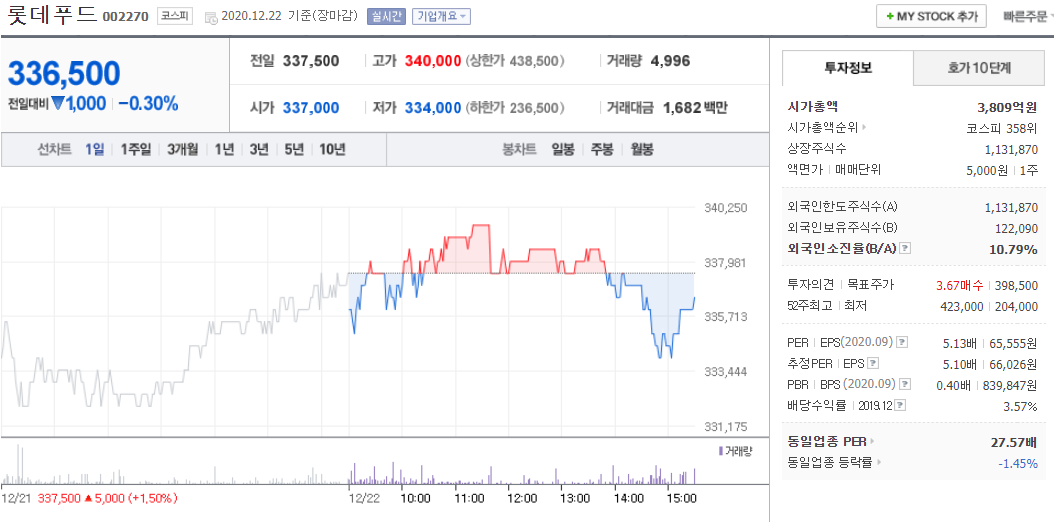Screen dimensions: 1054x522
Task: Click the 저가 value 334,000
Action: click(x=434, y=107)
